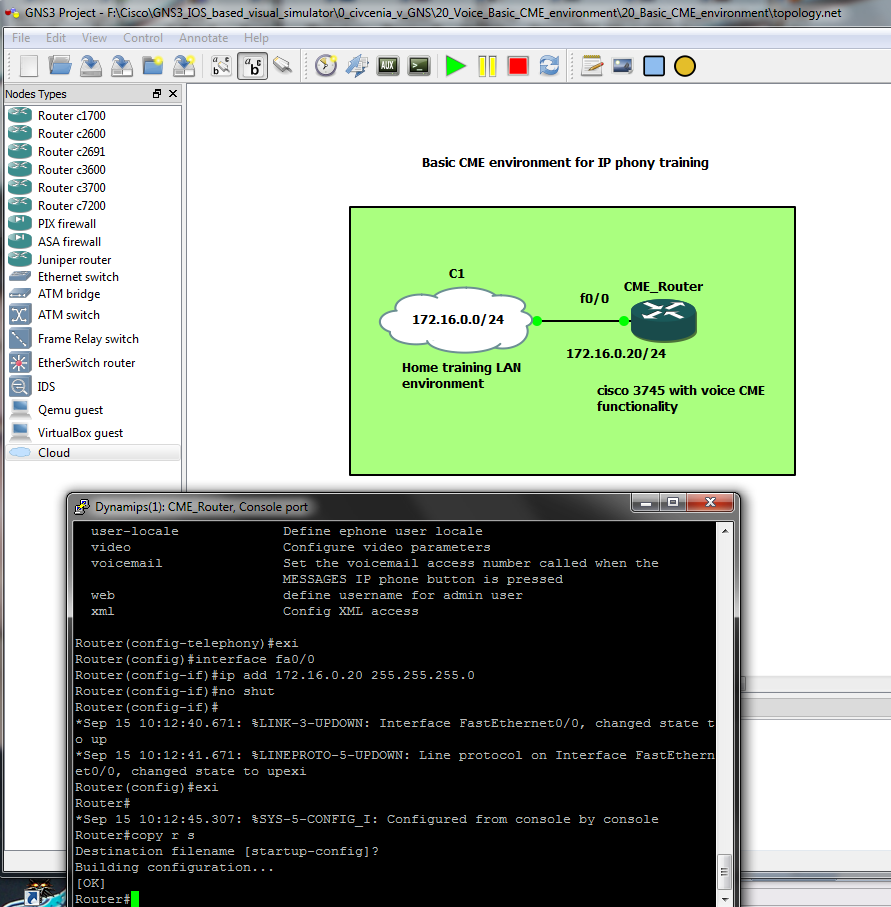Select Juniper router node type

93,260
